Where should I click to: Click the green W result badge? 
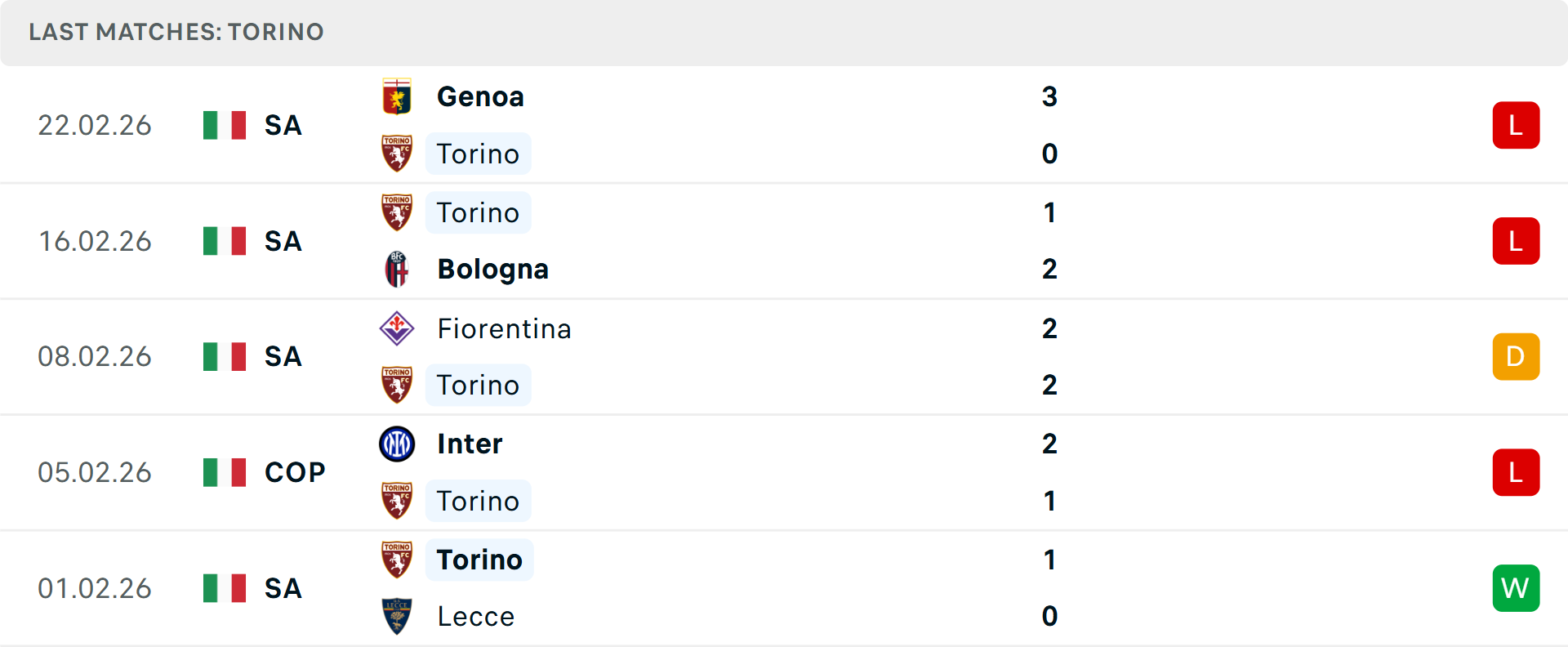coord(1516,588)
